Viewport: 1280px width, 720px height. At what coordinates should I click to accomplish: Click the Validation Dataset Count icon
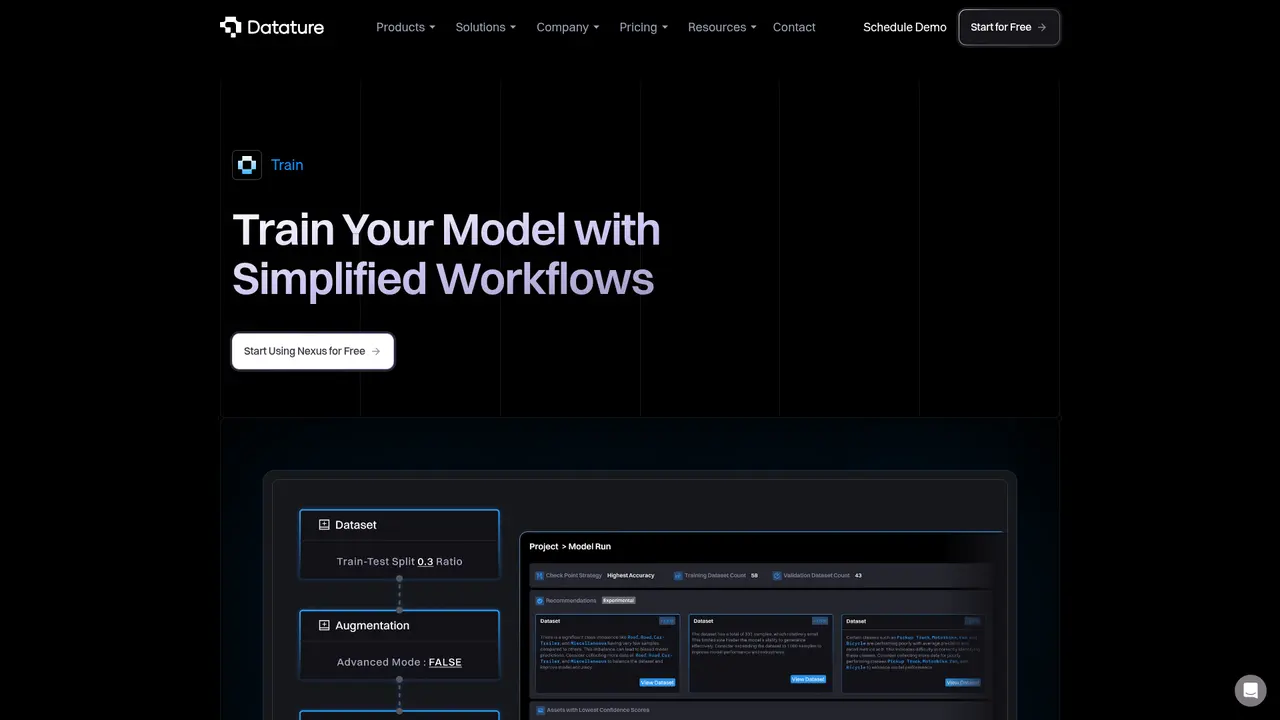tap(777, 576)
